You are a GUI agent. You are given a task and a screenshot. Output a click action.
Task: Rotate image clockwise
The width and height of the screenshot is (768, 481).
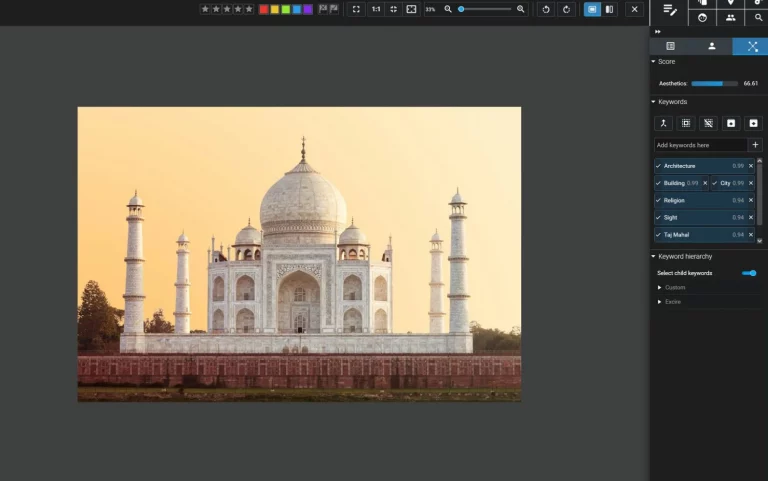click(x=566, y=9)
